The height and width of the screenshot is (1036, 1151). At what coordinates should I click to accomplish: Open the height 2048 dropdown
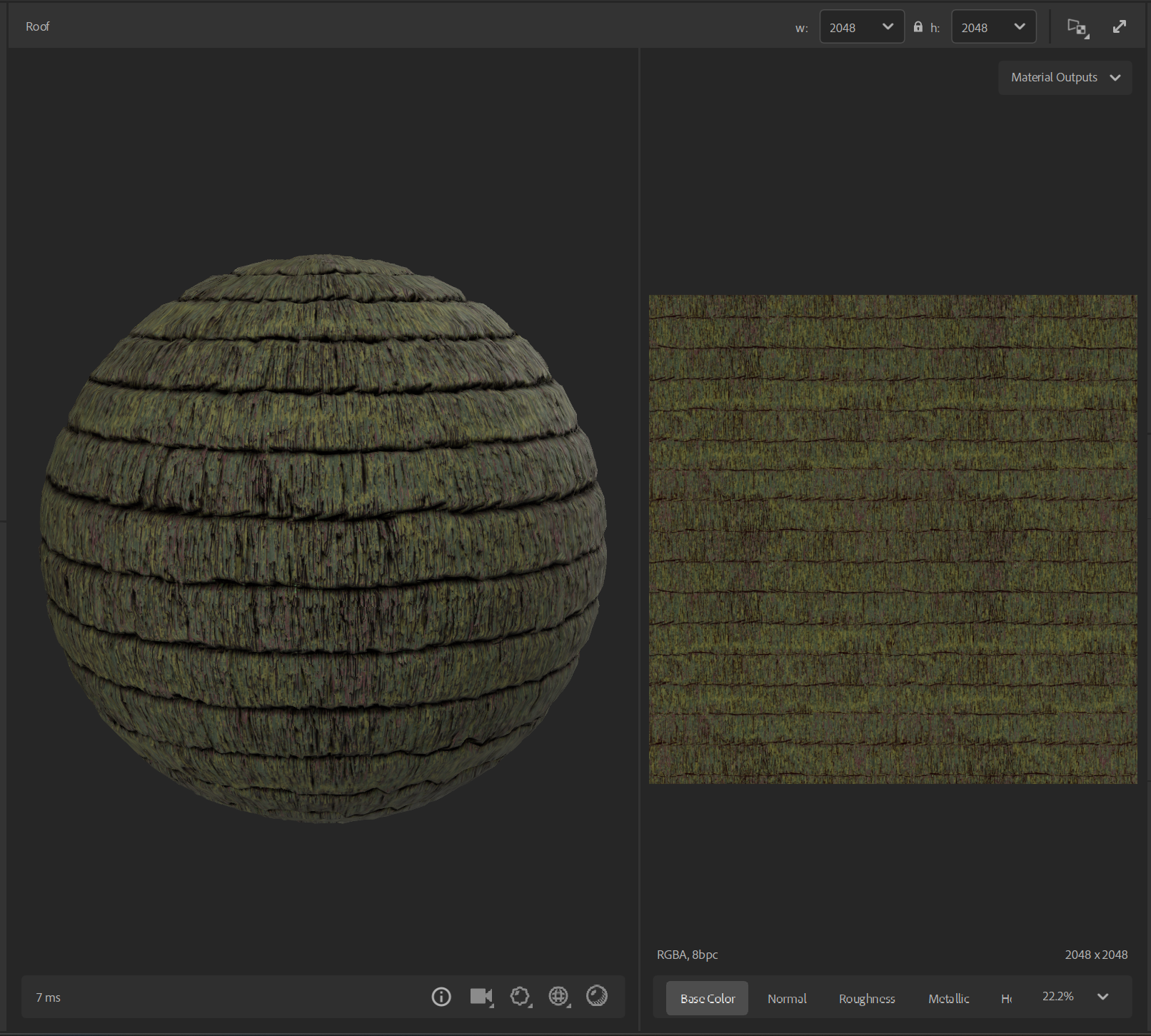(x=993, y=27)
